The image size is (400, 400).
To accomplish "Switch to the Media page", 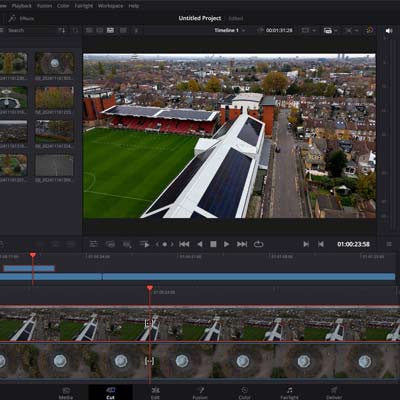I will pyautogui.click(x=66, y=393).
